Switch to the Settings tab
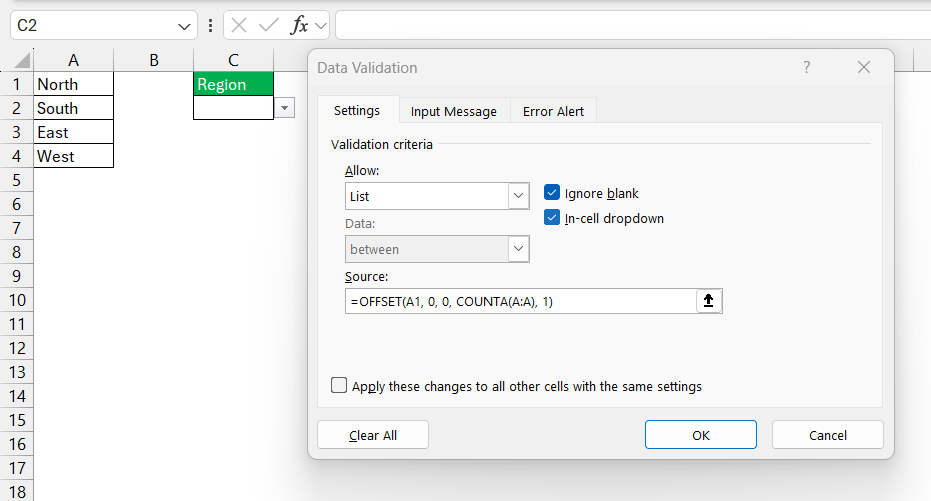 (x=357, y=111)
